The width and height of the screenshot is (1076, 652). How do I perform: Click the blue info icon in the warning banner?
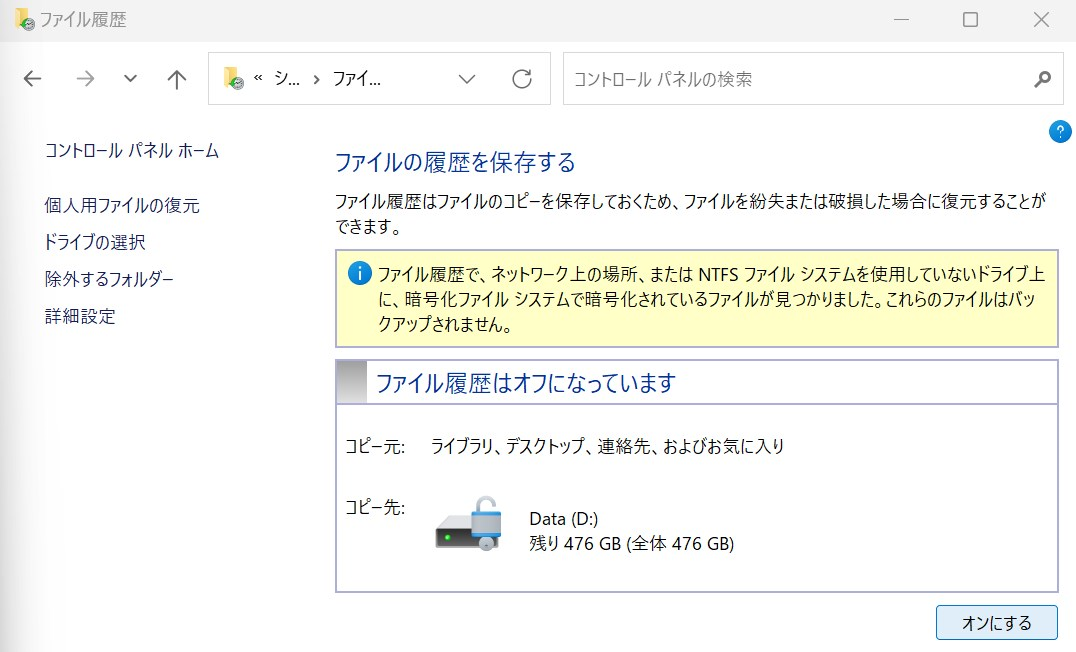(x=360, y=272)
